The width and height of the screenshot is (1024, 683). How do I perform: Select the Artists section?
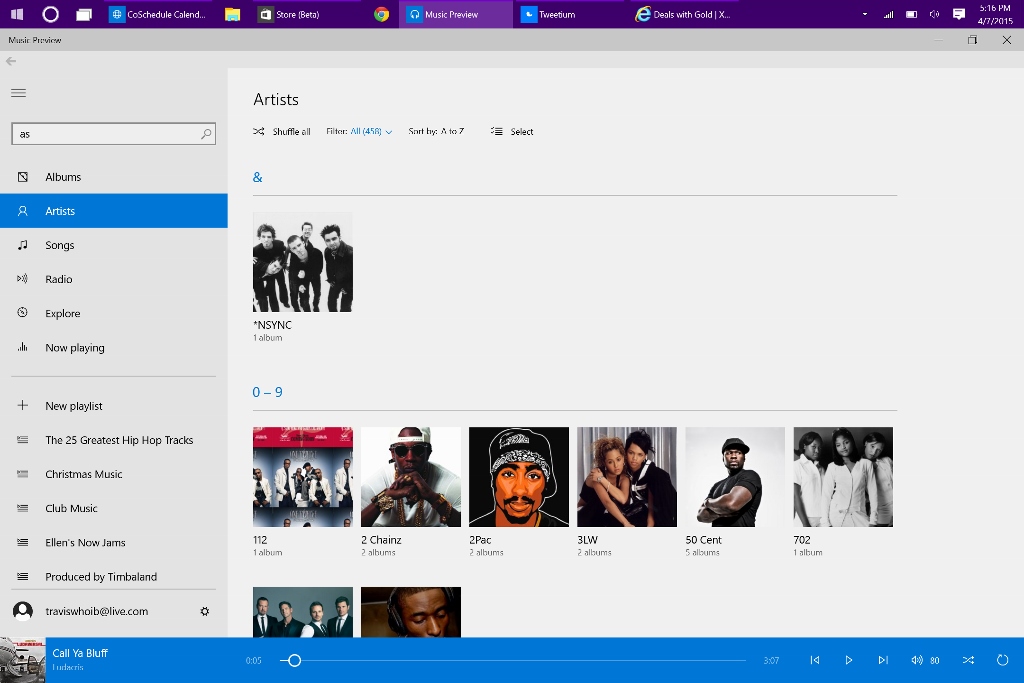pyautogui.click(x=114, y=211)
